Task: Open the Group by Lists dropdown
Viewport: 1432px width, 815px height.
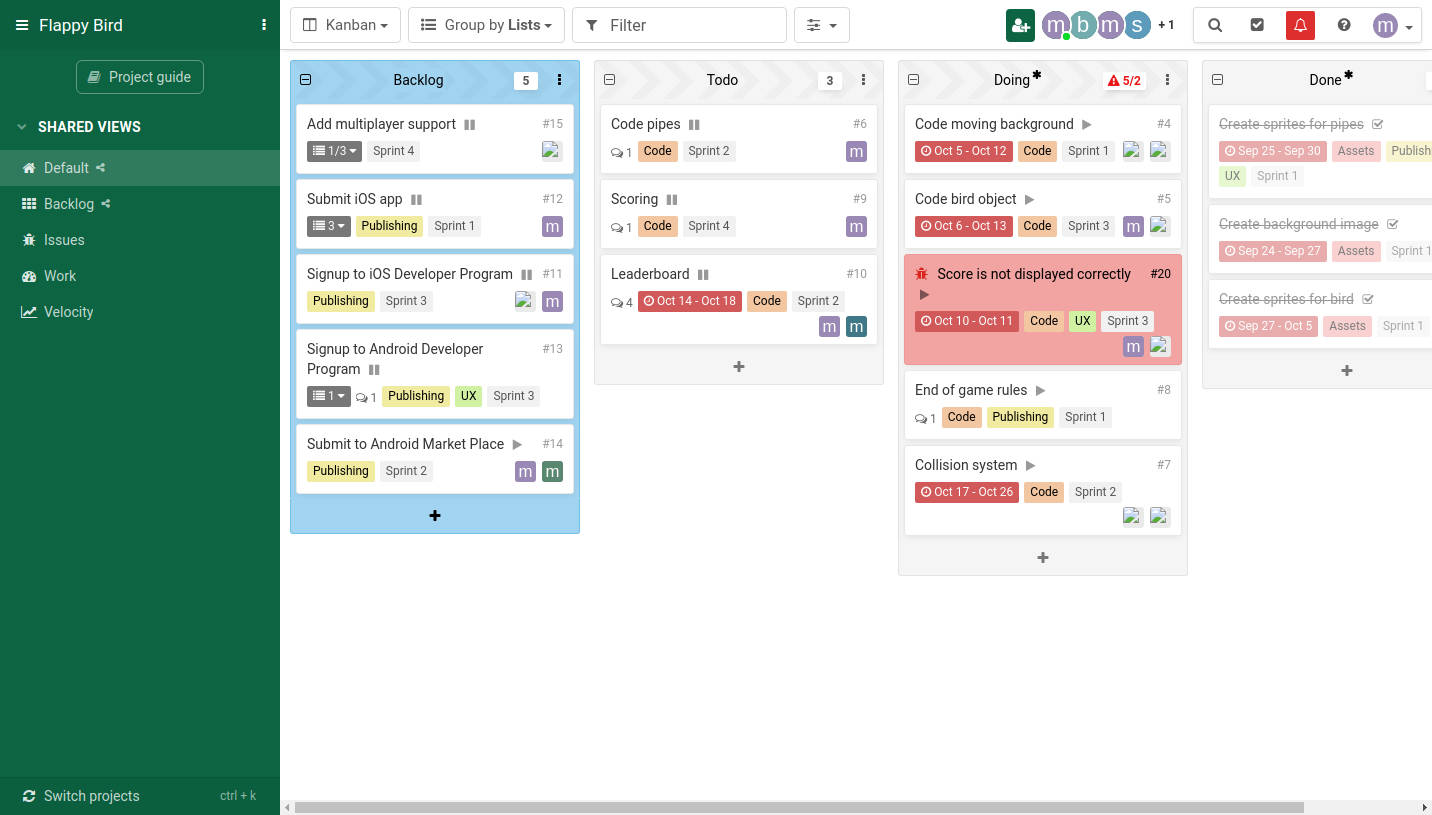Action: (x=486, y=25)
